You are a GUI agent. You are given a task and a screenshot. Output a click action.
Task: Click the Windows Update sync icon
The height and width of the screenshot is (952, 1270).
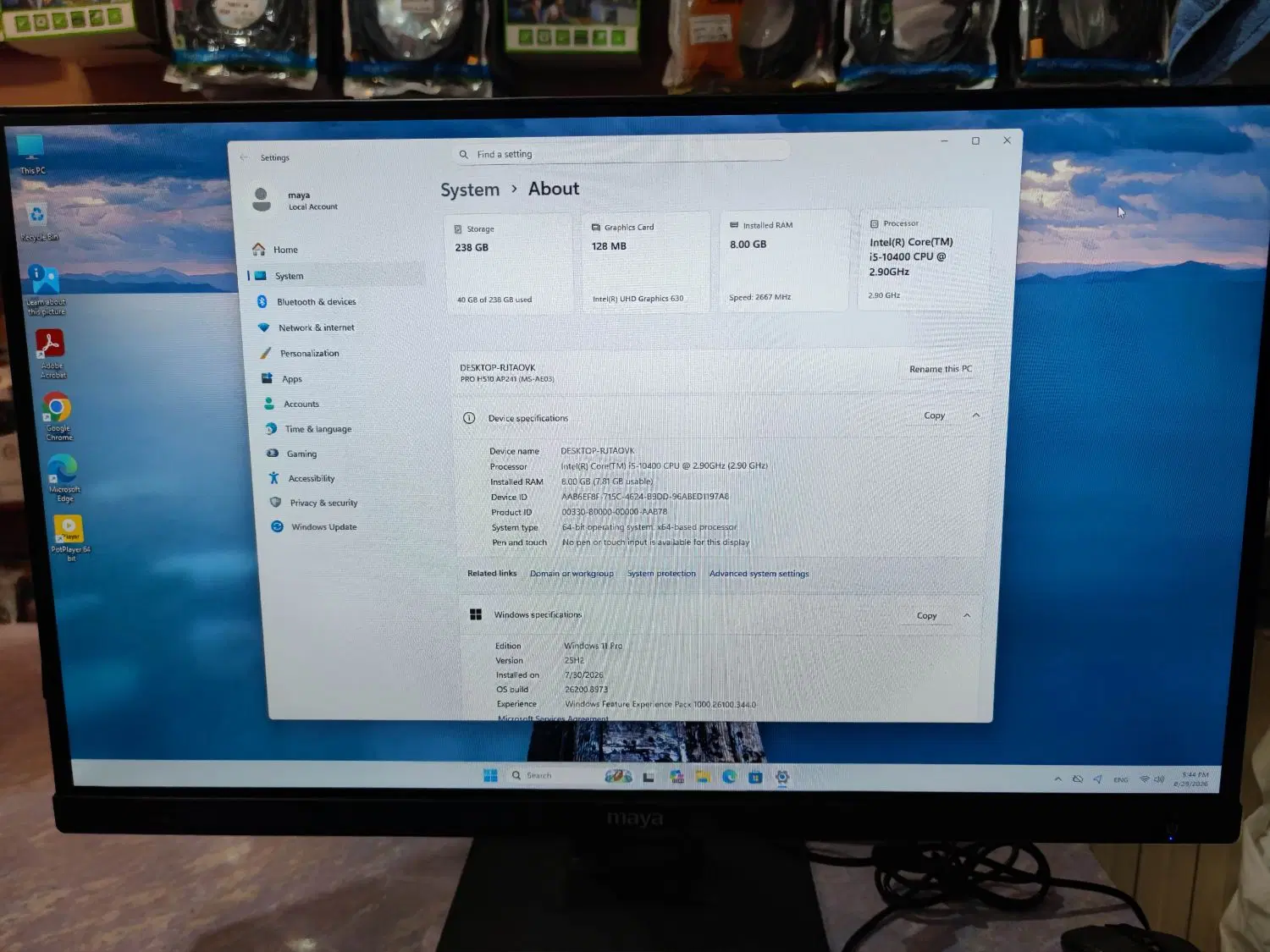[277, 526]
